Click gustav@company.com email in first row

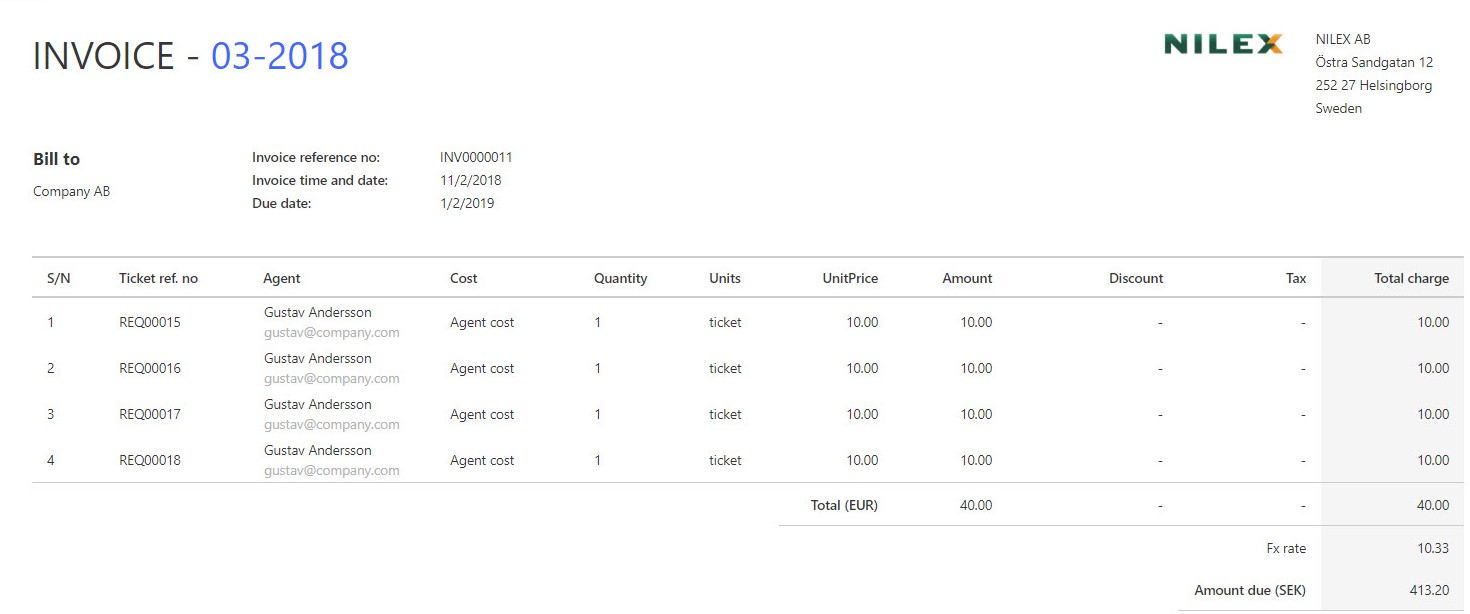[332, 332]
